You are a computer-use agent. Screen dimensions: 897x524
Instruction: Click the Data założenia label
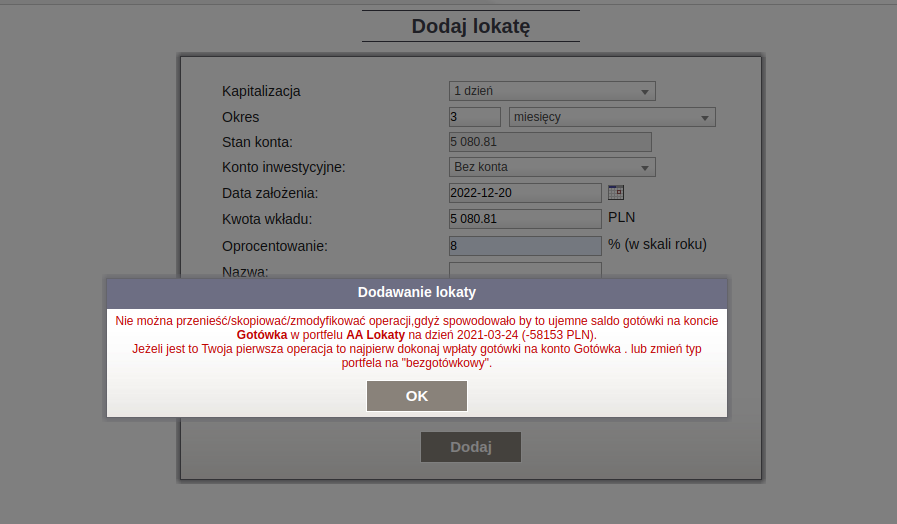tap(270, 193)
